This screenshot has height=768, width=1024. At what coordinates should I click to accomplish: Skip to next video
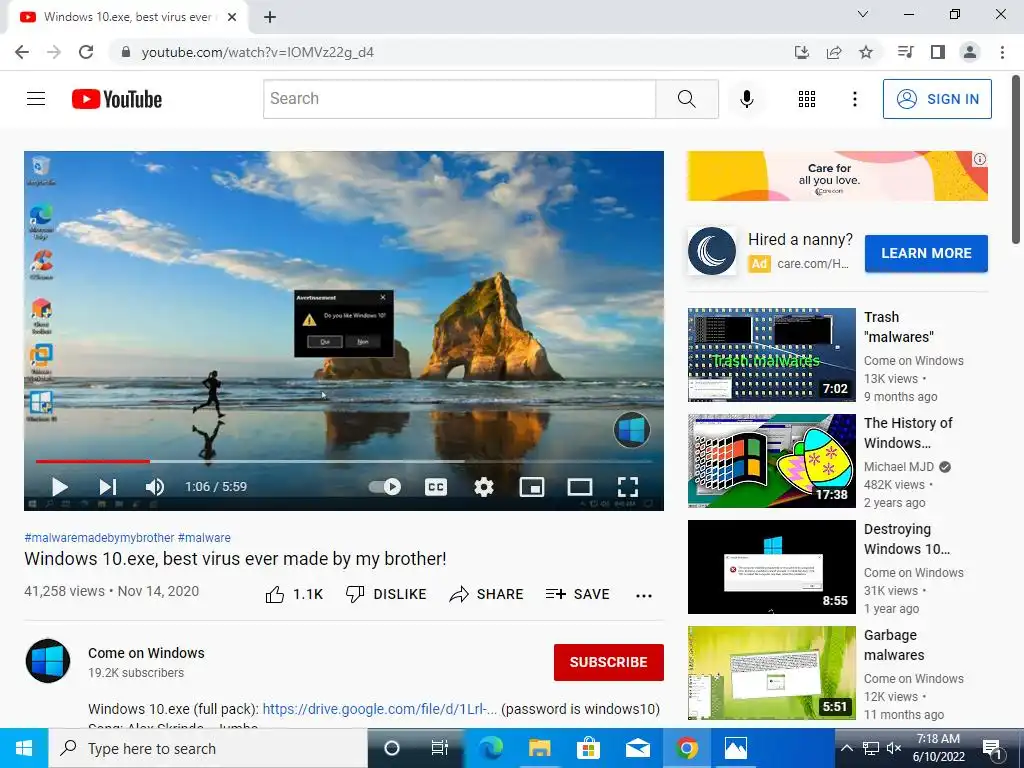pos(108,487)
